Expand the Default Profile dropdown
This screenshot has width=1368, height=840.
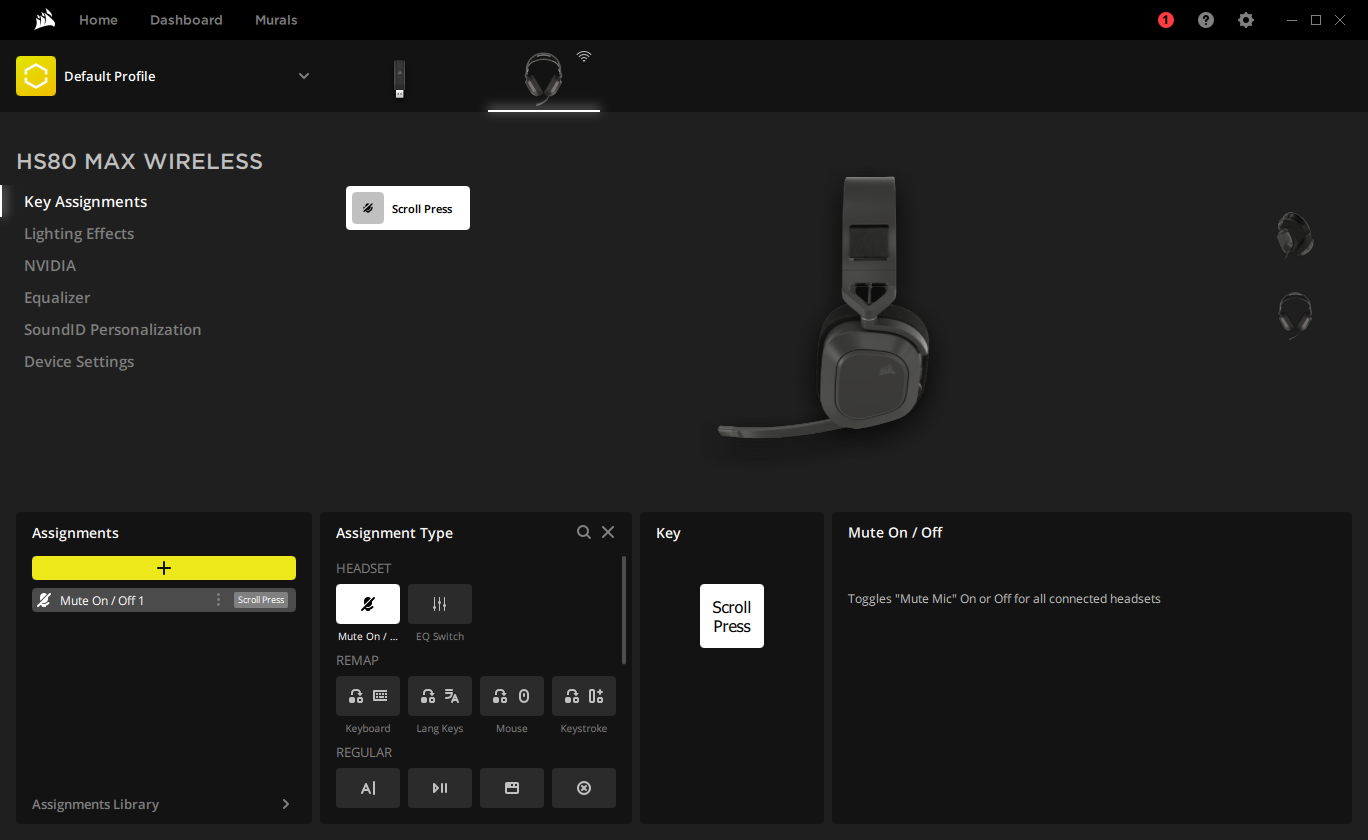click(x=304, y=76)
